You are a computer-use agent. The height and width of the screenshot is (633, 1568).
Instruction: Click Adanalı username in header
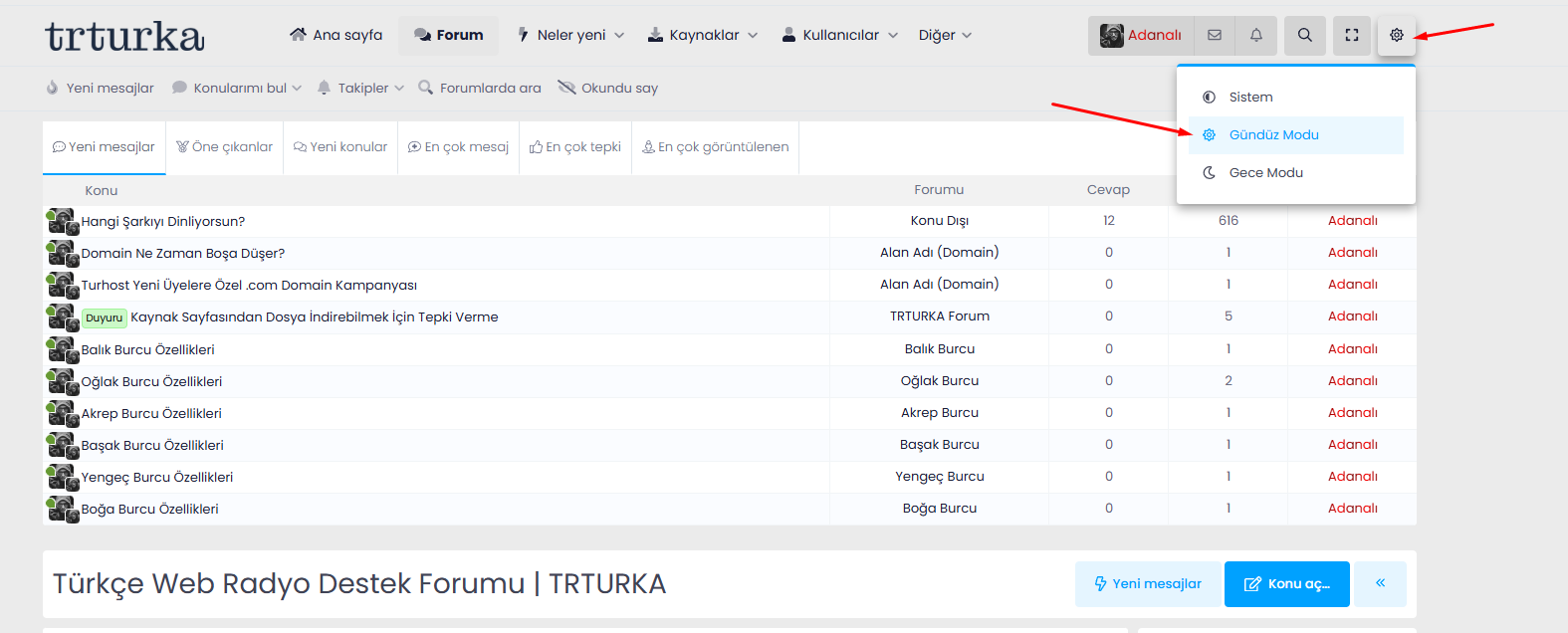(x=1155, y=35)
